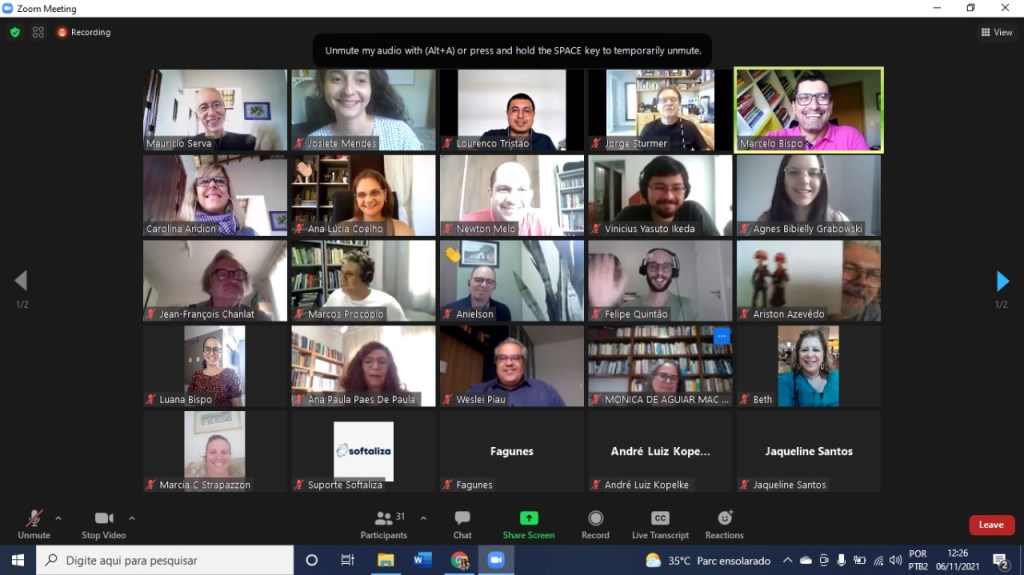Enable Live Transcript captions
Viewport: 1024px width, 575px height.
point(660,523)
